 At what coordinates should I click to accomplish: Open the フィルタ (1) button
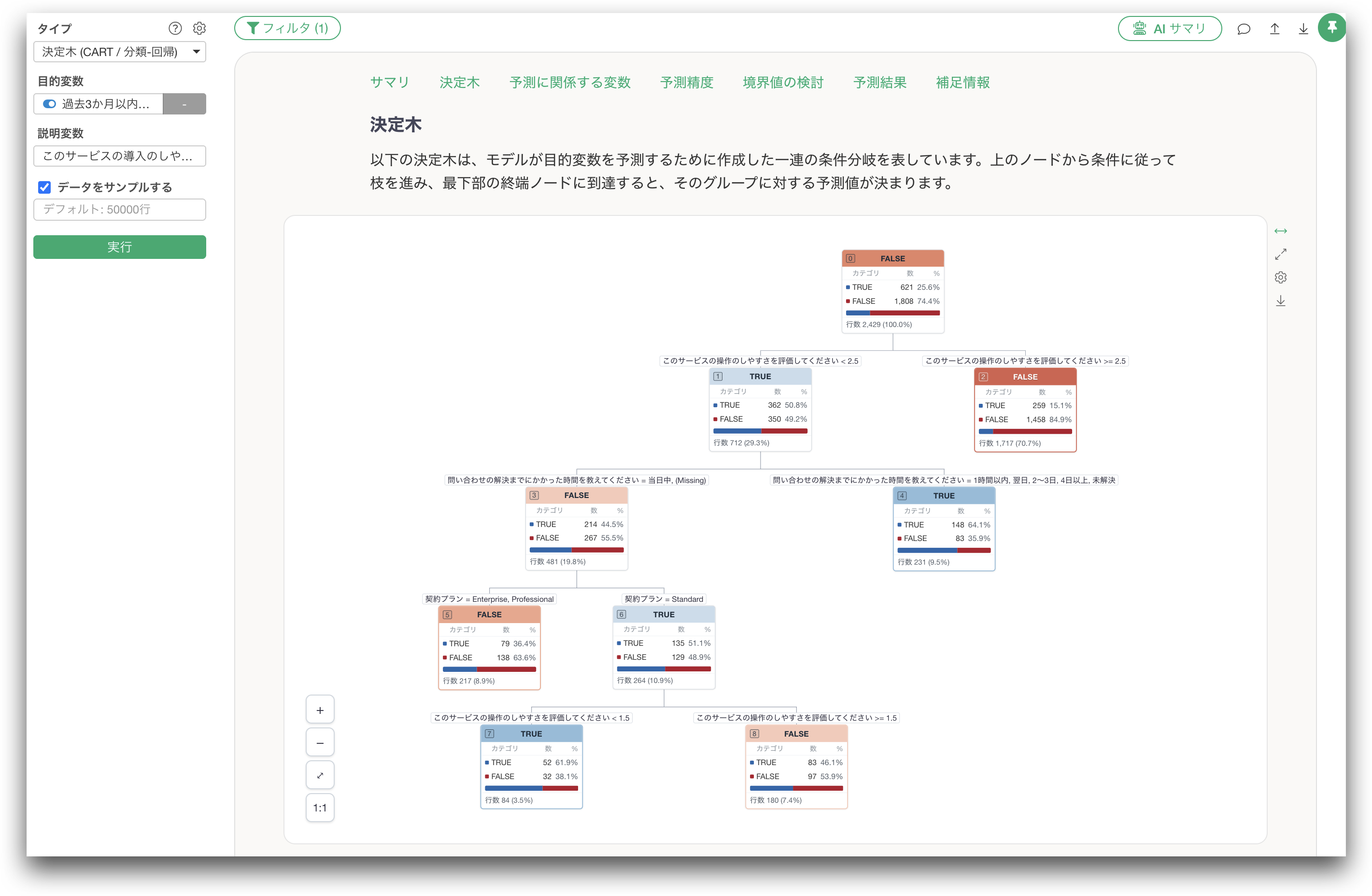287,28
